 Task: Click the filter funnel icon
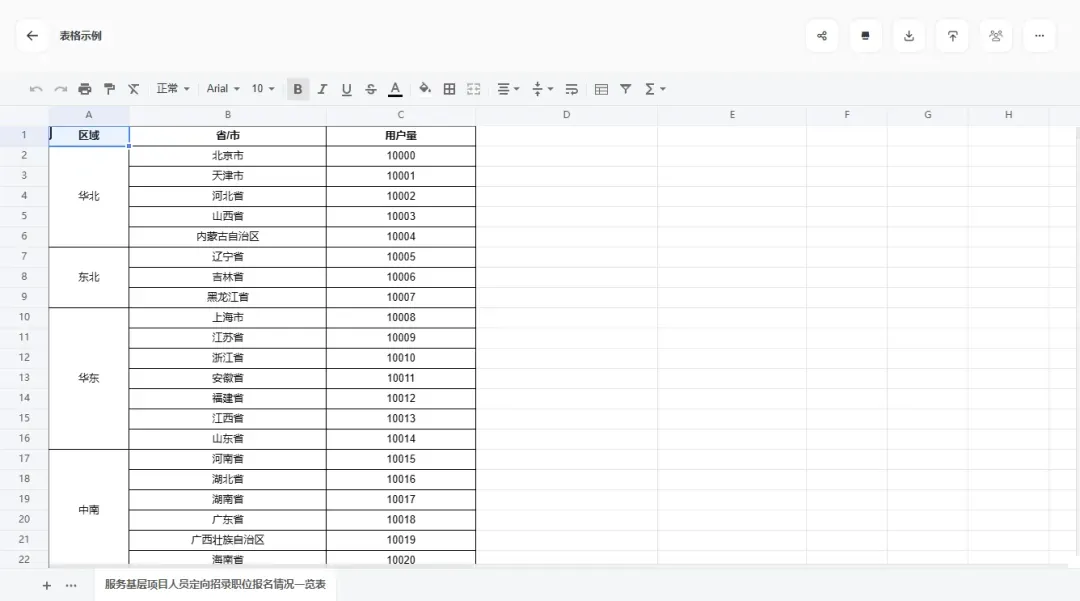625,89
